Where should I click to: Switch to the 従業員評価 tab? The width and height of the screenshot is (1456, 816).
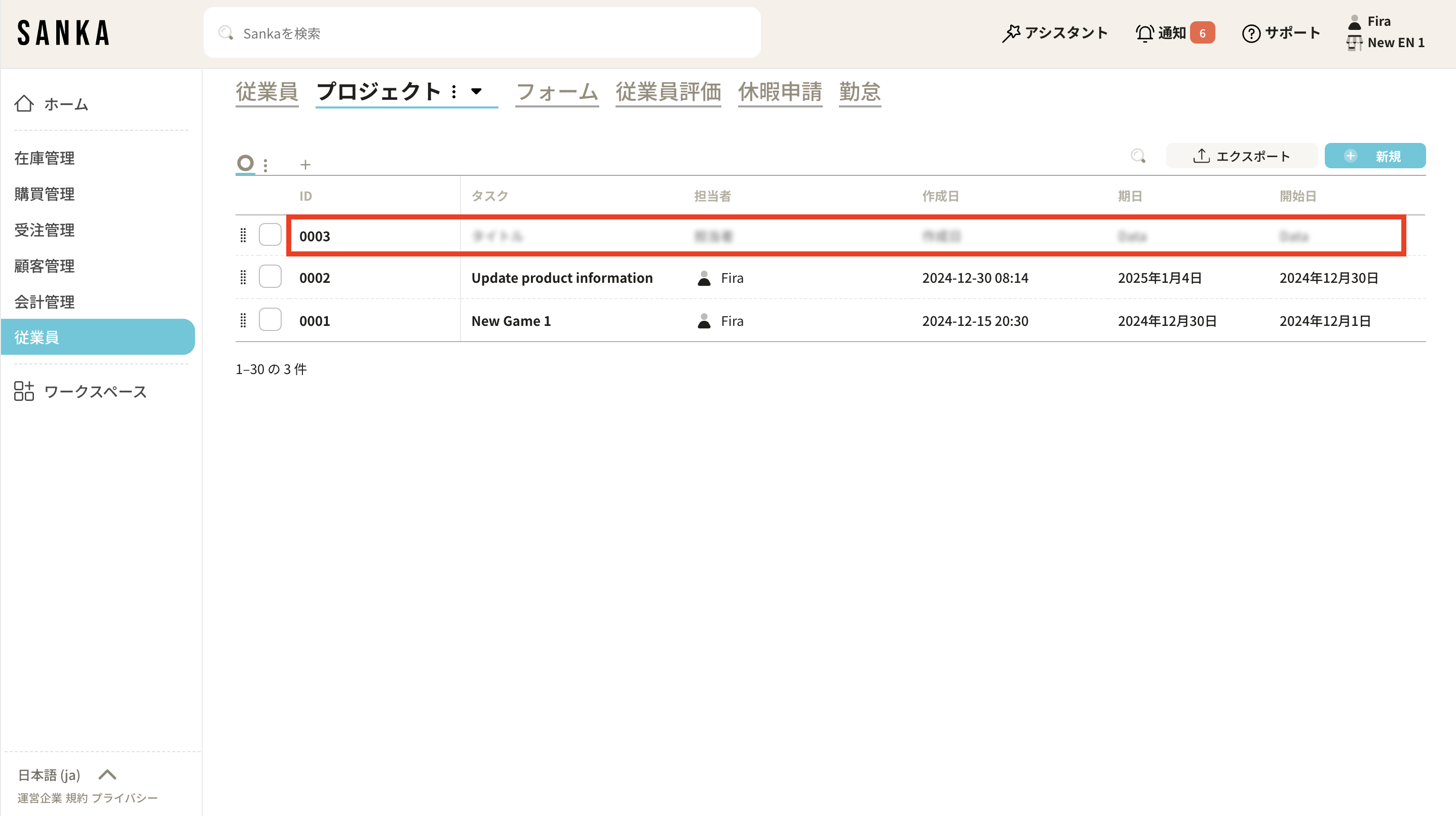click(668, 92)
